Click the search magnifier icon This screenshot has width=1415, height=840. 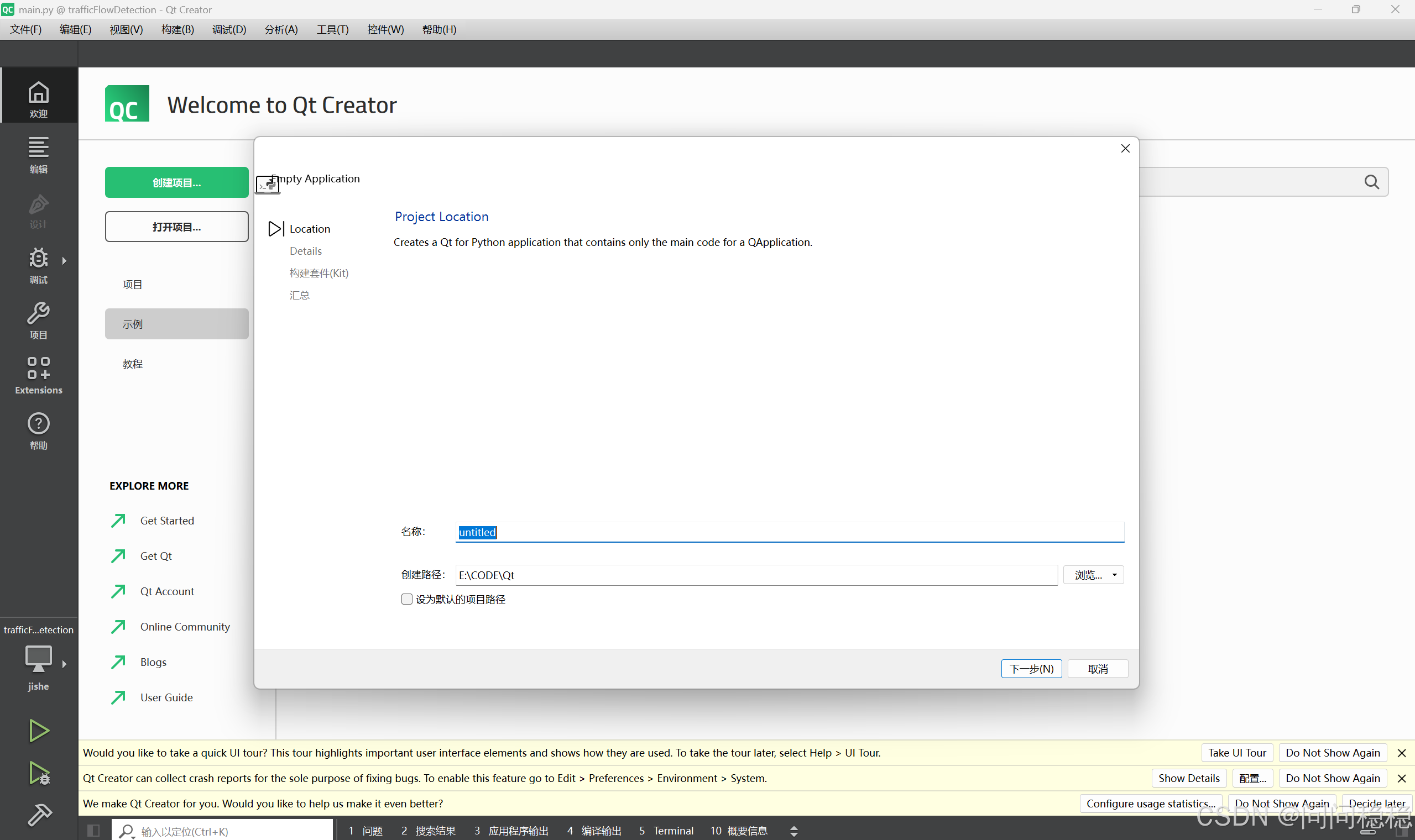tap(1371, 182)
